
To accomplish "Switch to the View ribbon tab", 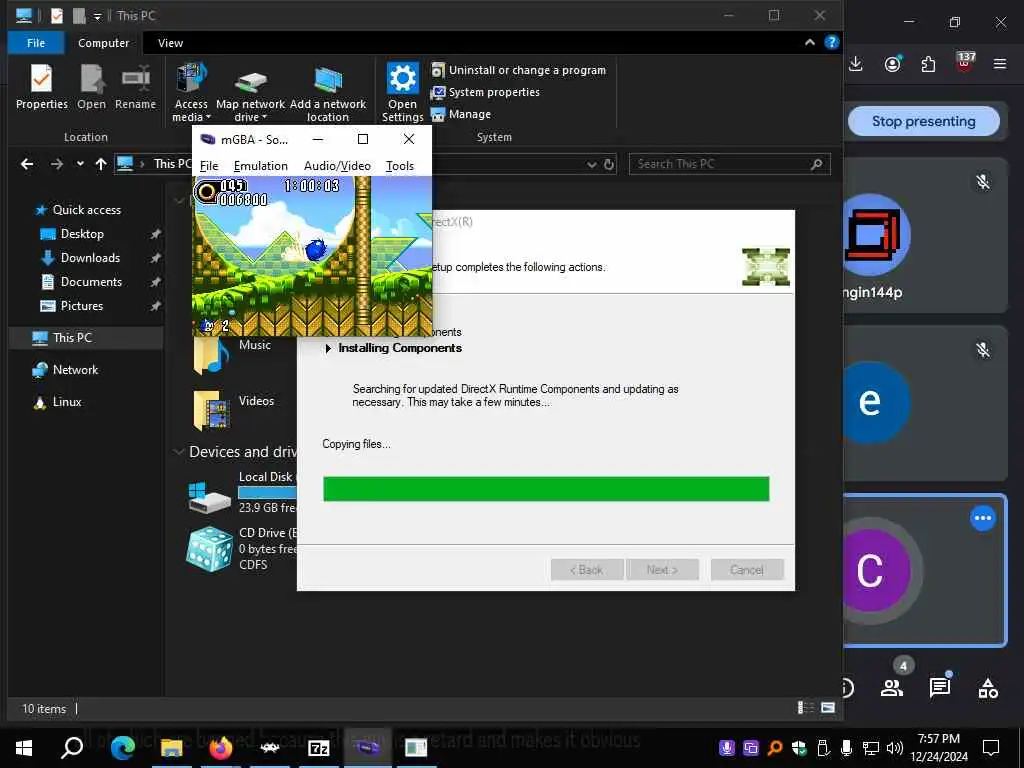I will point(170,43).
